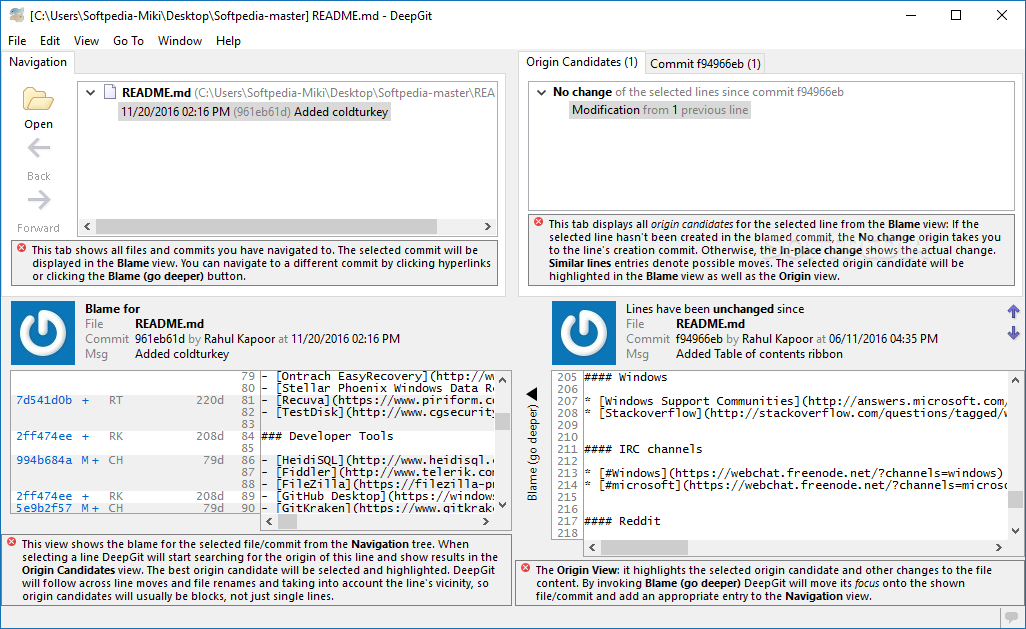Screen dimensions: 1026x629
Task: Collapse the README.md tree node
Action: tap(90, 93)
